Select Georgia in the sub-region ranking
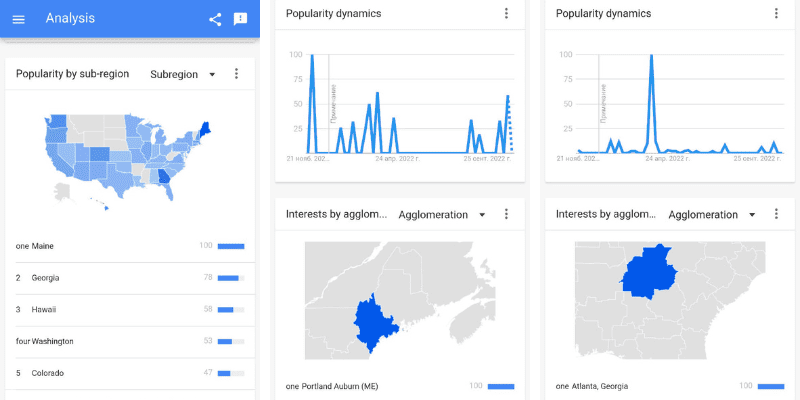 click(130, 278)
